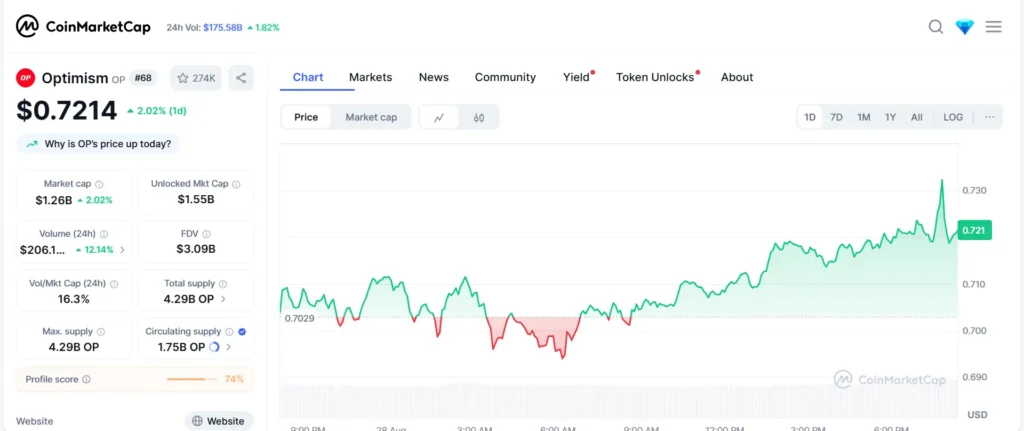
Task: Click the blue diamond rewards icon
Action: tap(965, 27)
